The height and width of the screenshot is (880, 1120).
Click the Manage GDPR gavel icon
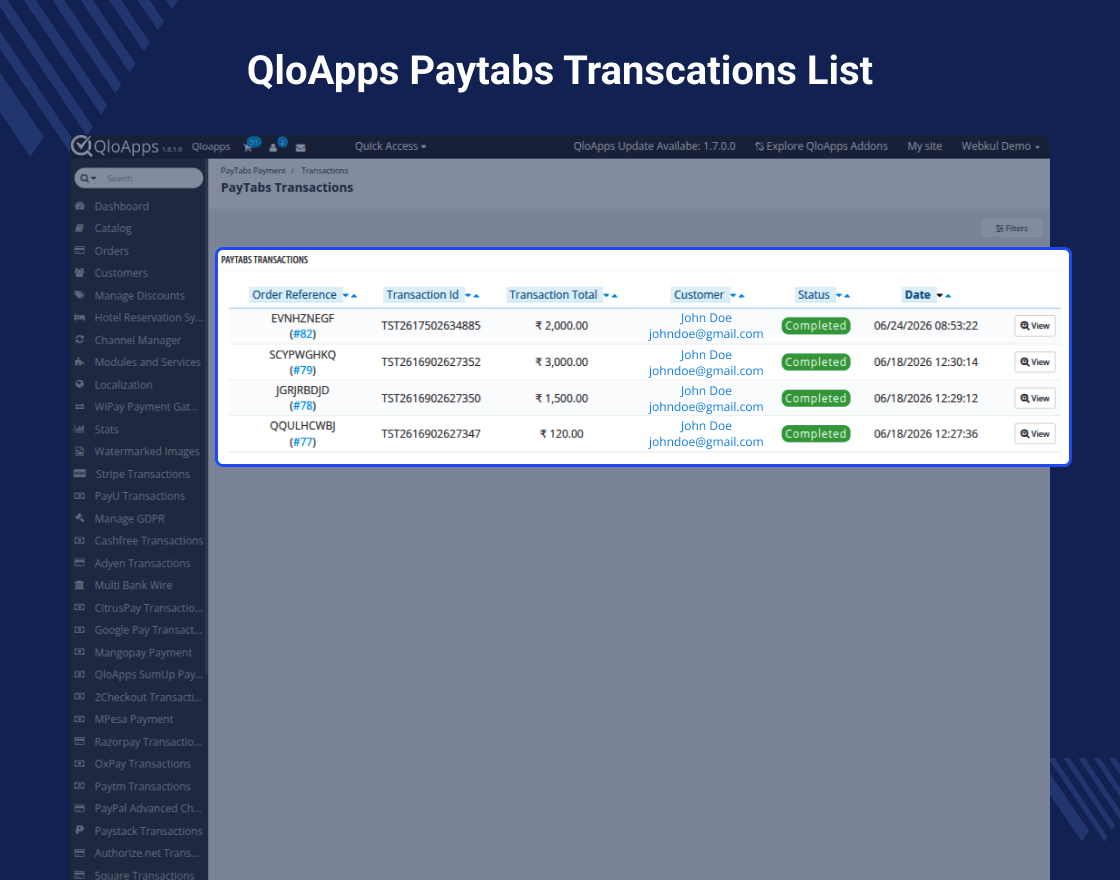[x=79, y=518]
